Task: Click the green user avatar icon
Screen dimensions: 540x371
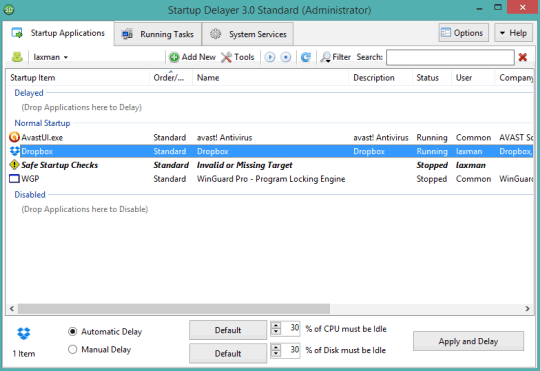Action: pos(17,57)
